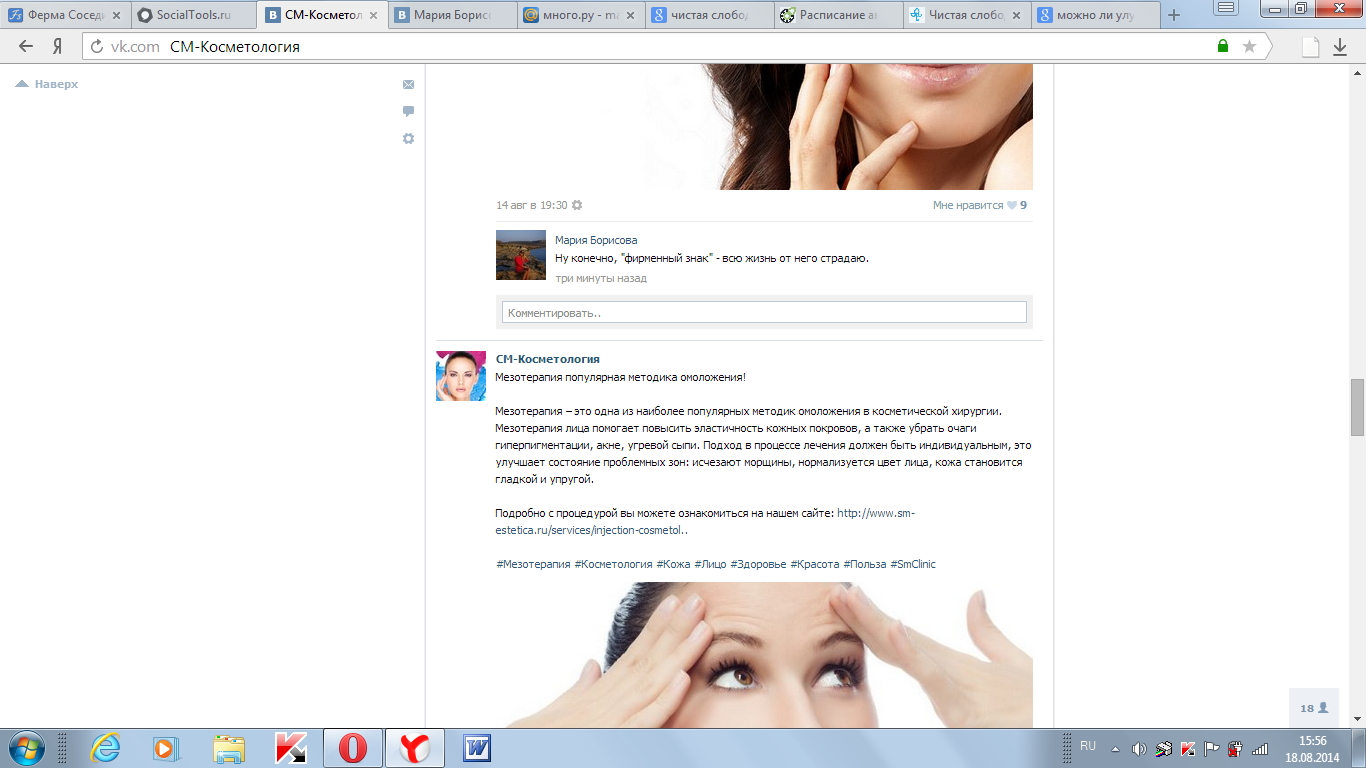Screen dimensions: 1366x768
Task: Click the printer icon in system tray
Action: (1164, 748)
